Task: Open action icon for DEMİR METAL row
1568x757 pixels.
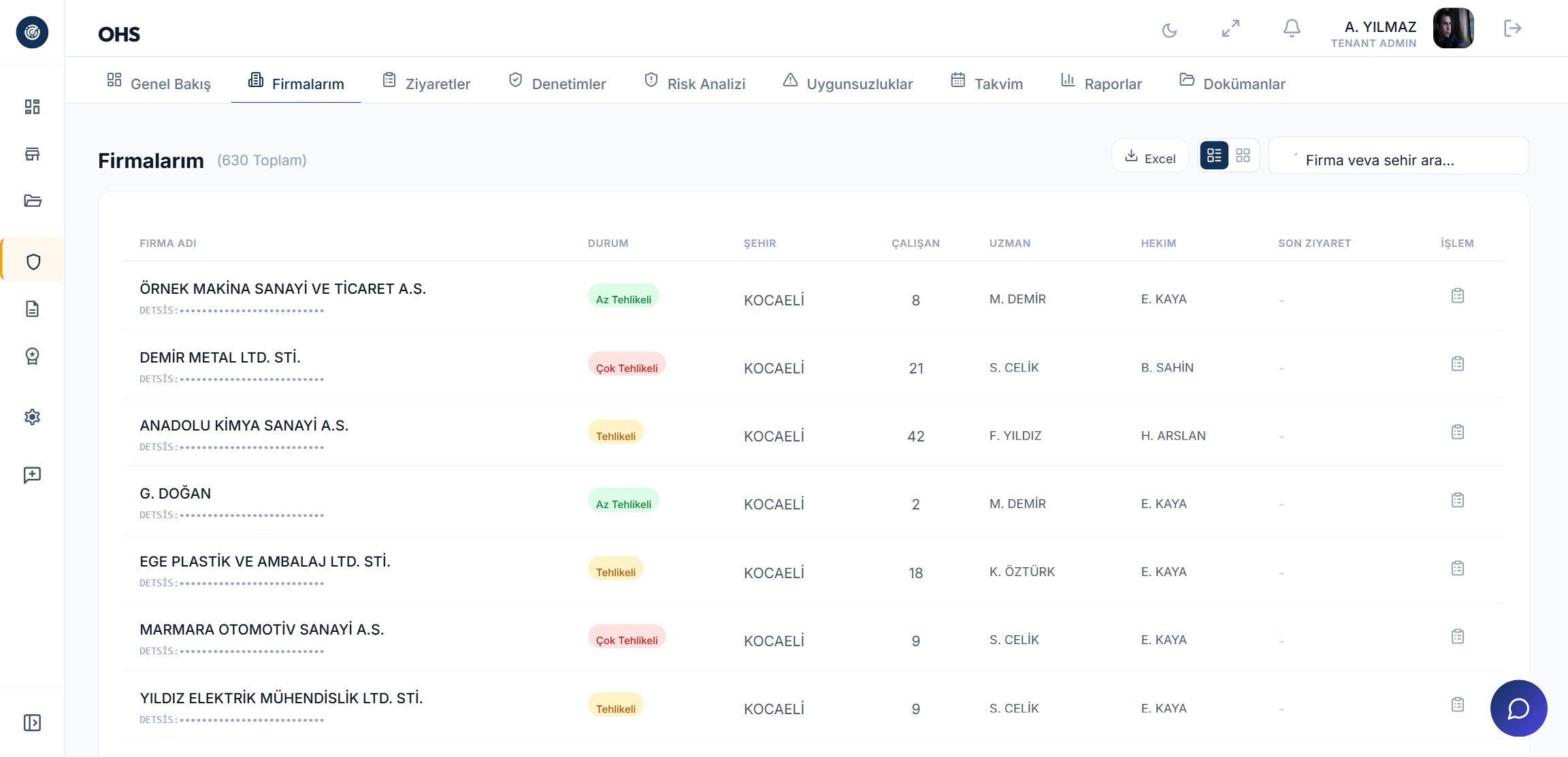Action: point(1457,364)
